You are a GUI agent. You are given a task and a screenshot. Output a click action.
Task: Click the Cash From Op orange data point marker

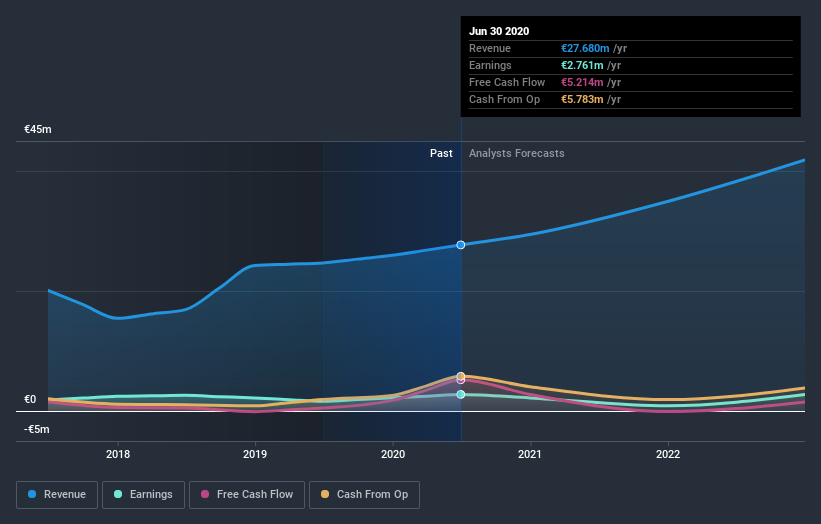[x=461, y=376]
